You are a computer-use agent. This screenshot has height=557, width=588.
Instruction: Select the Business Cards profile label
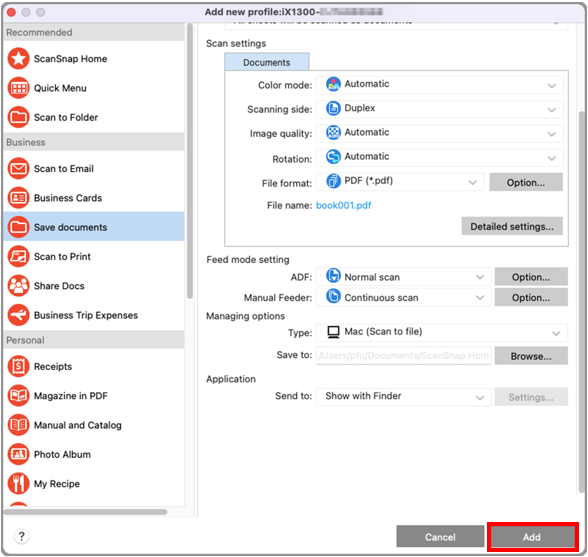(x=68, y=198)
